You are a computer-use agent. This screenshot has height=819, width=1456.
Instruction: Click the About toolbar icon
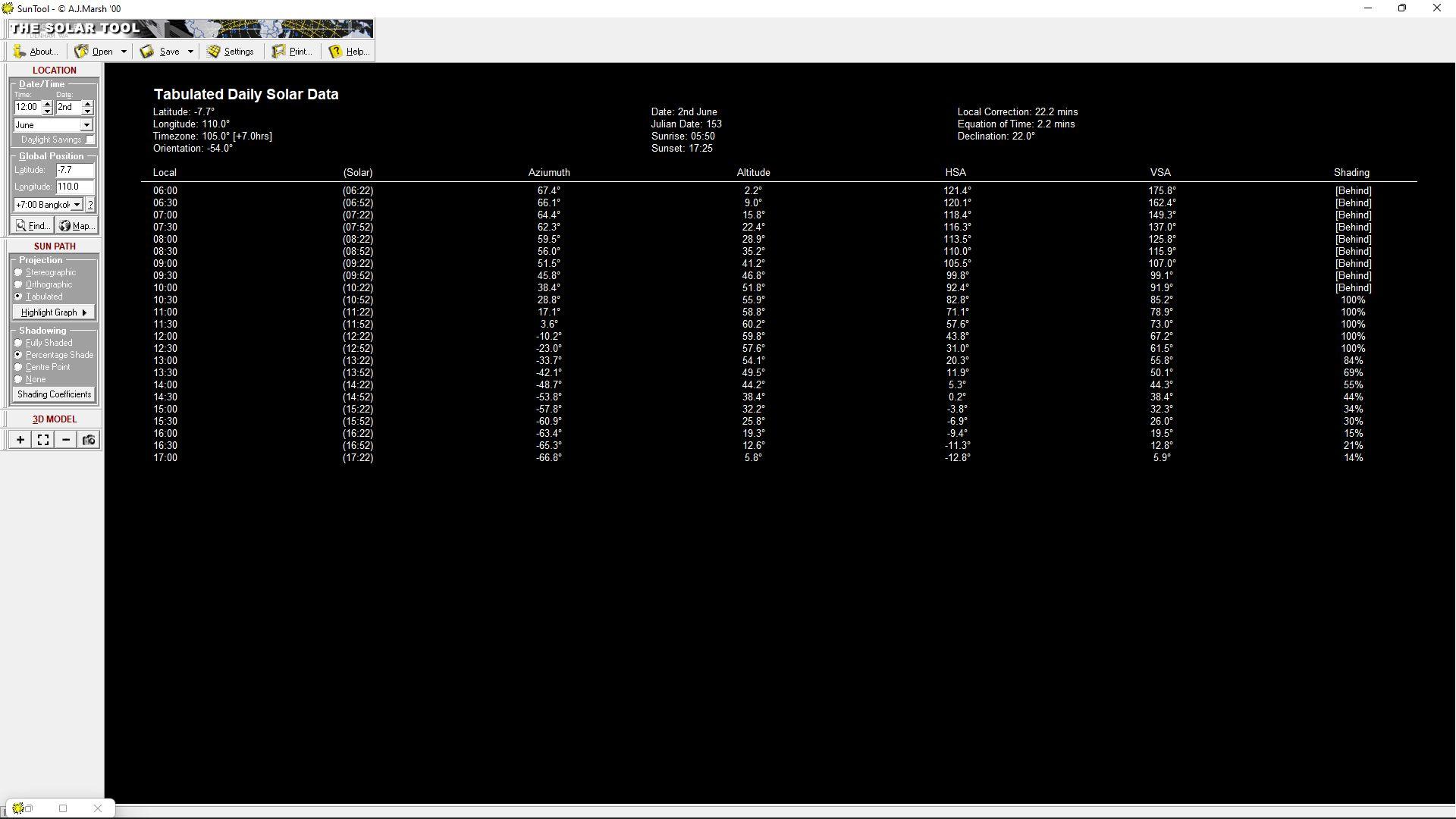coord(20,52)
